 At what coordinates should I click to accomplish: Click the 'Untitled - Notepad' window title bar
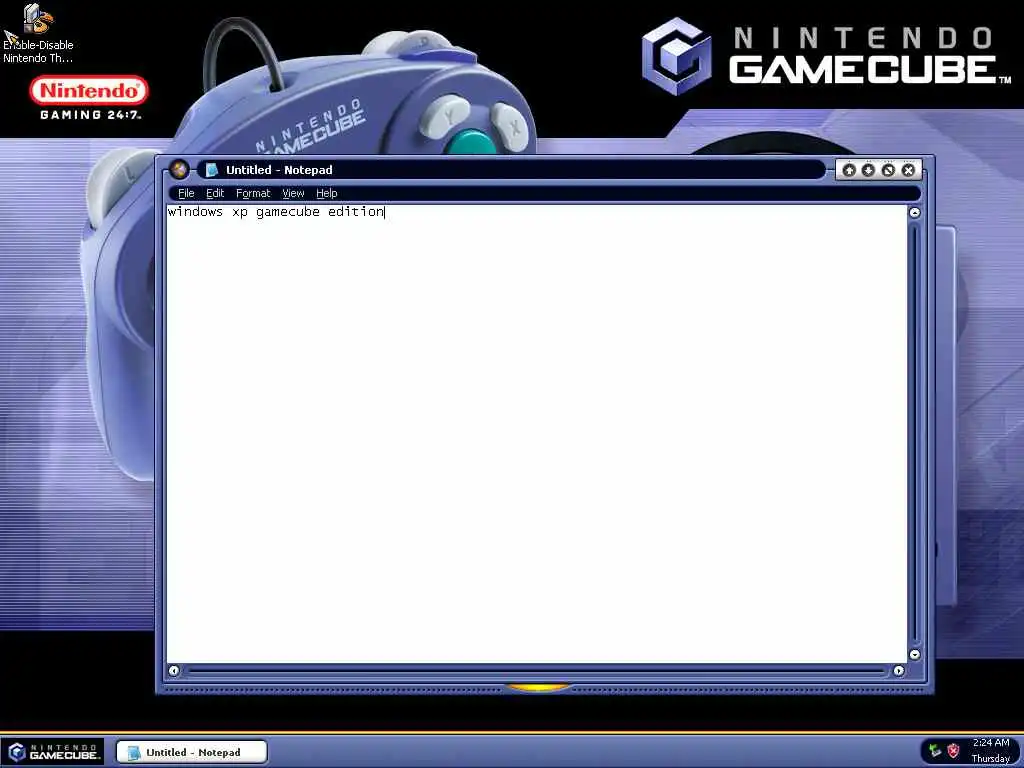(511, 170)
